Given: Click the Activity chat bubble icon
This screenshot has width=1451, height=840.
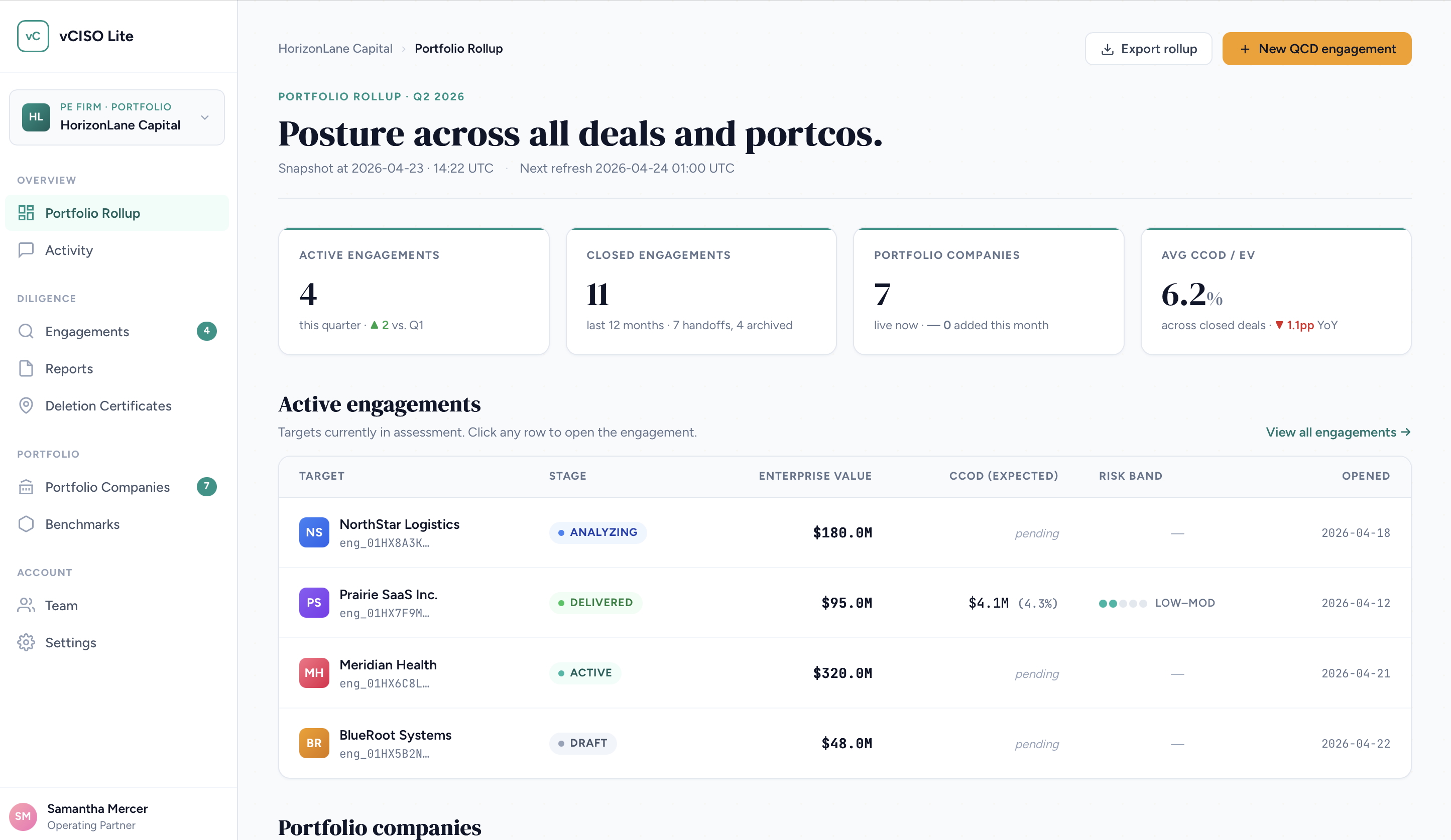Looking at the screenshot, I should click(x=26, y=250).
